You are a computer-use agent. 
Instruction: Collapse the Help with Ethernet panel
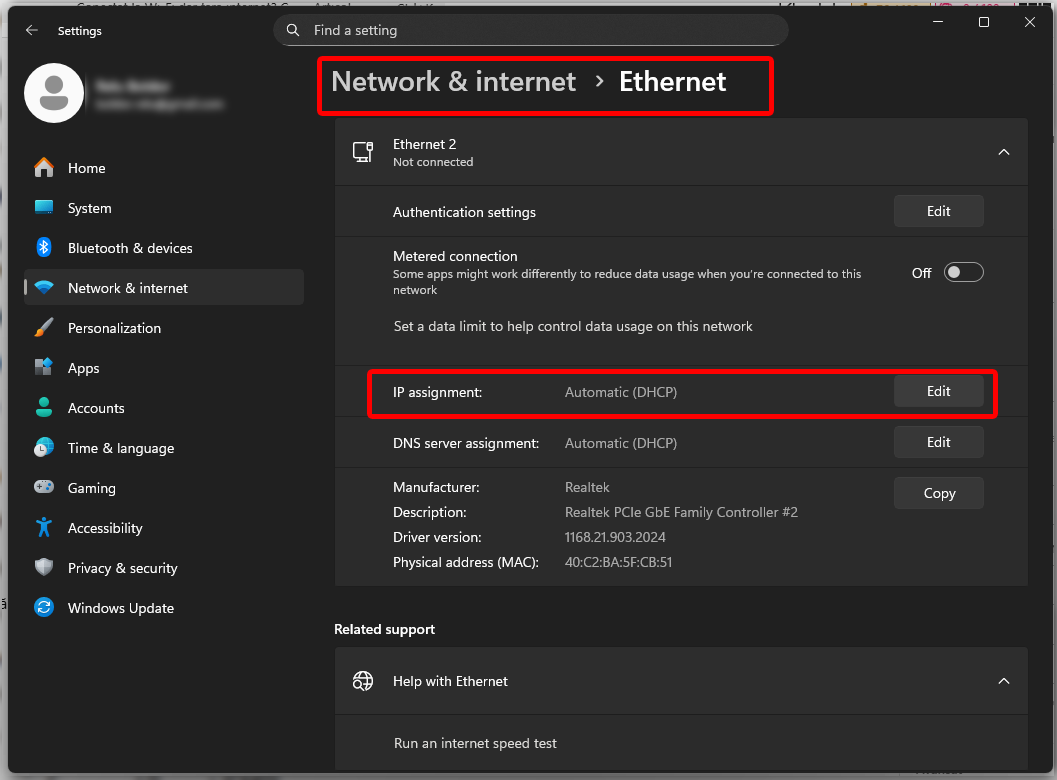click(x=1003, y=681)
